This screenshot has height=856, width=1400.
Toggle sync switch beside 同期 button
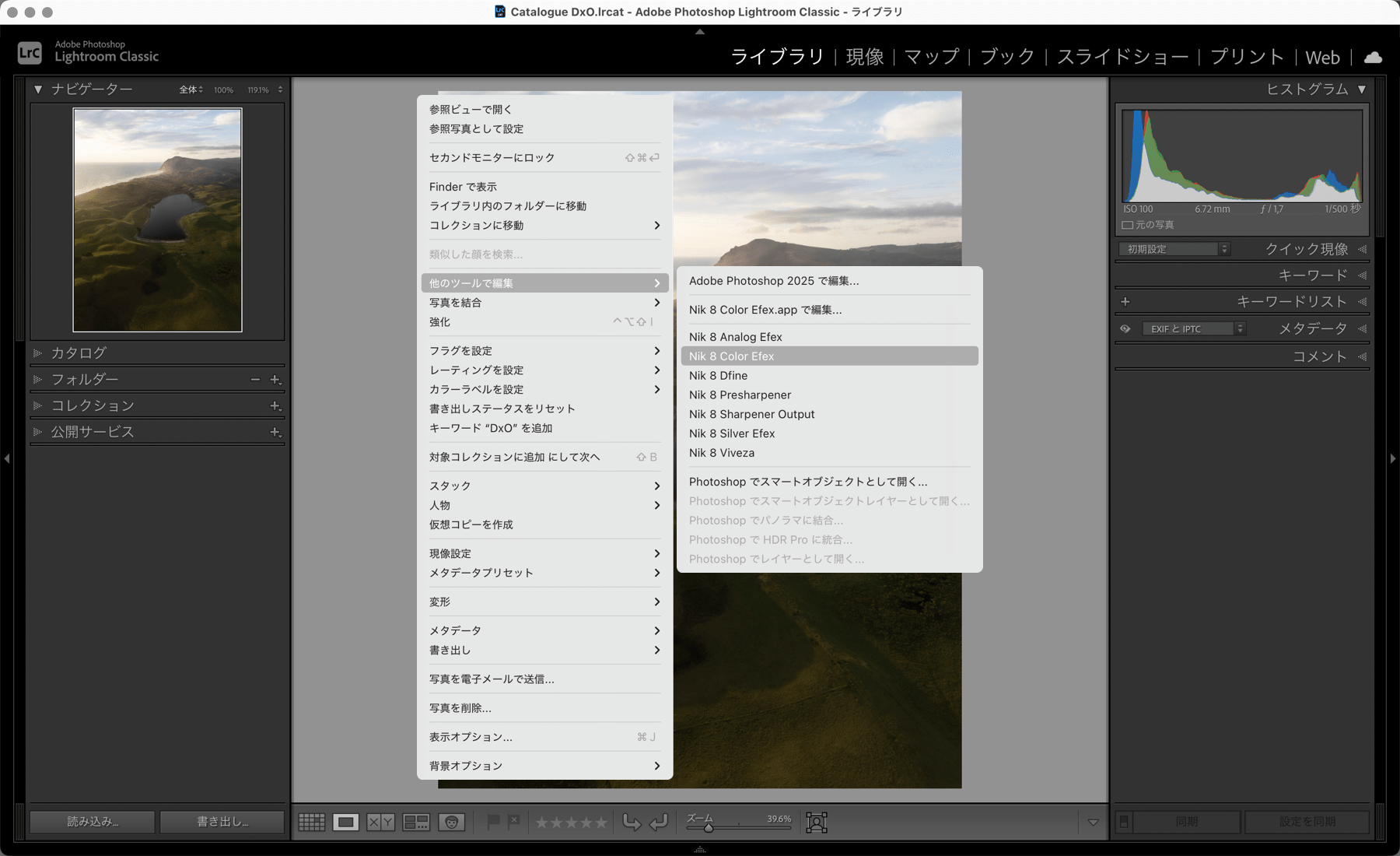tap(1124, 822)
